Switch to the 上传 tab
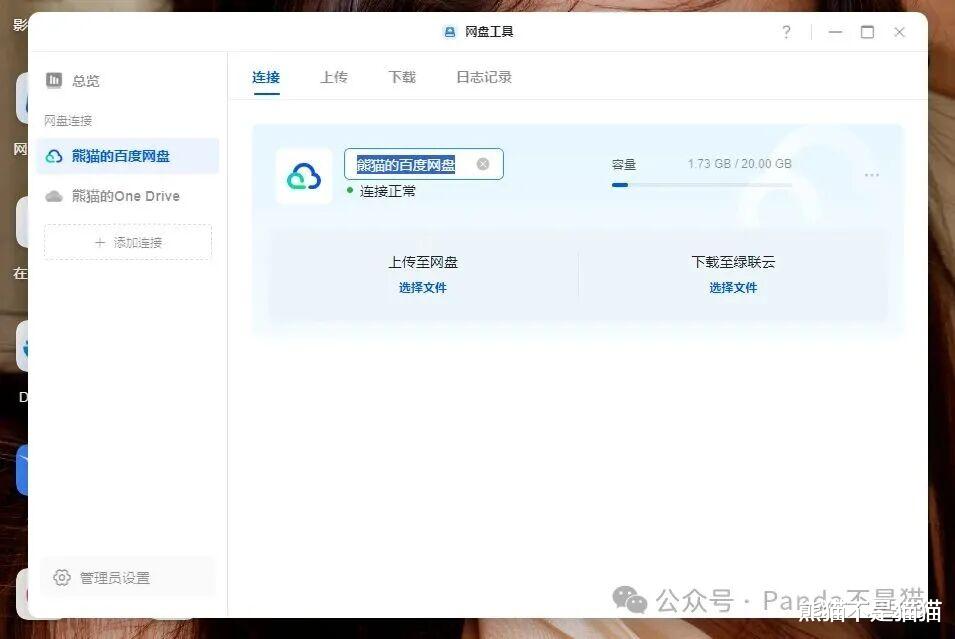Image resolution: width=955 pixels, height=639 pixels. pos(334,77)
